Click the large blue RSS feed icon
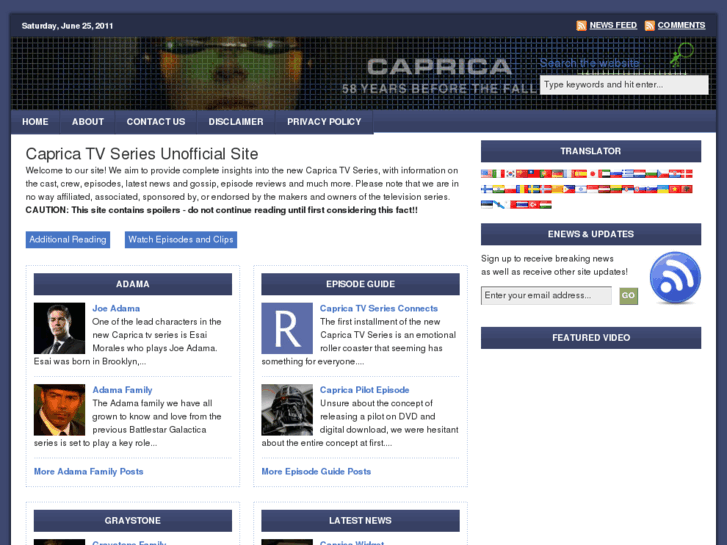The height and width of the screenshot is (545, 727). (675, 278)
